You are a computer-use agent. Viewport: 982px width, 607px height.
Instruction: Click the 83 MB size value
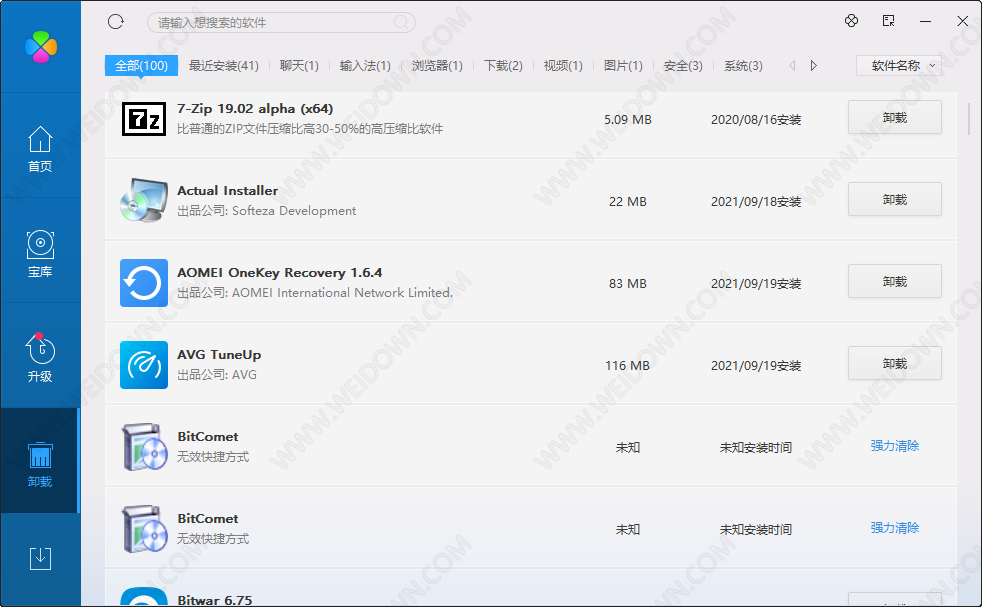tap(628, 283)
